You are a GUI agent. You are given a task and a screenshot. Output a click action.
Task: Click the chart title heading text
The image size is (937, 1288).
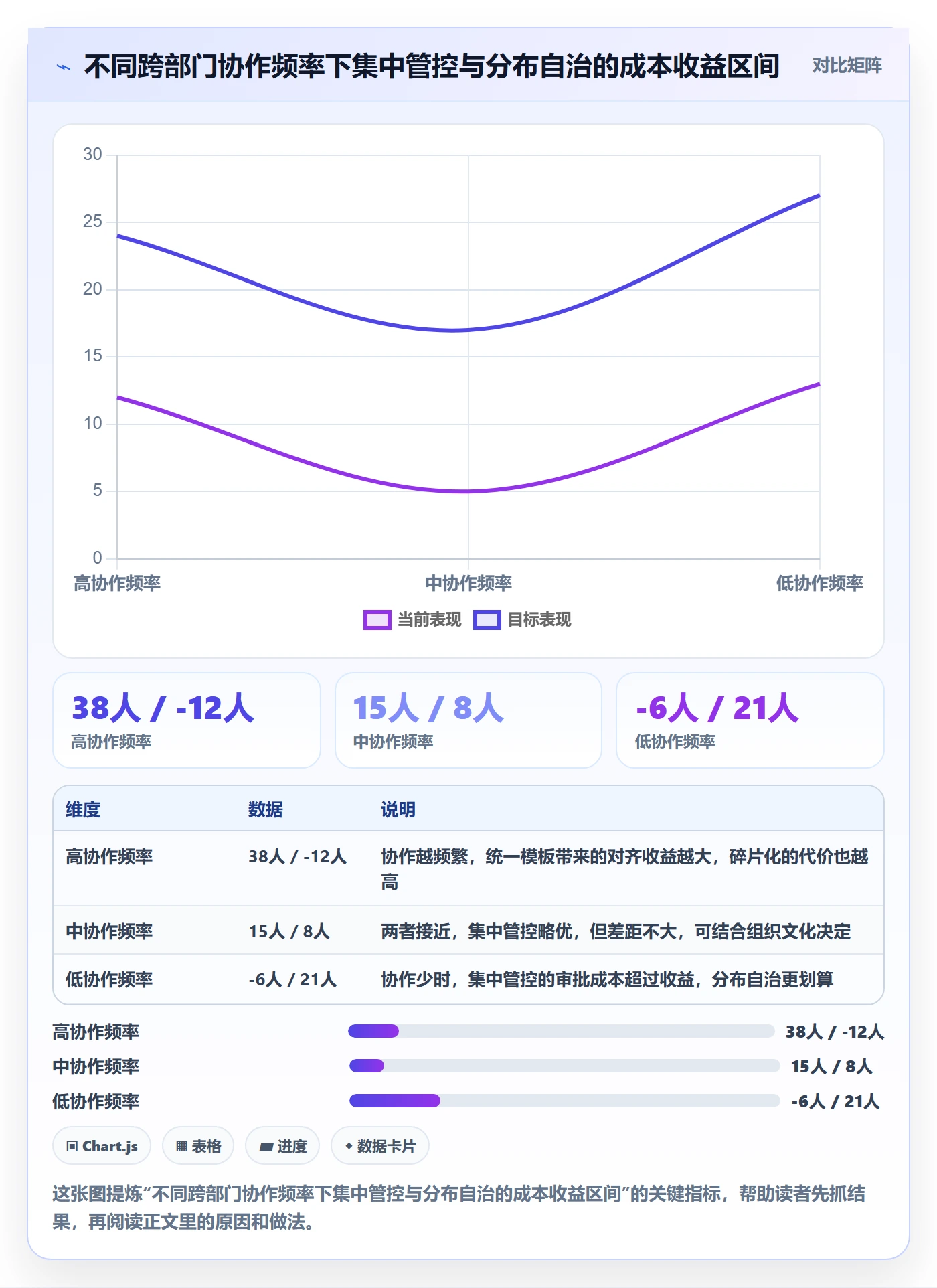tap(432, 66)
